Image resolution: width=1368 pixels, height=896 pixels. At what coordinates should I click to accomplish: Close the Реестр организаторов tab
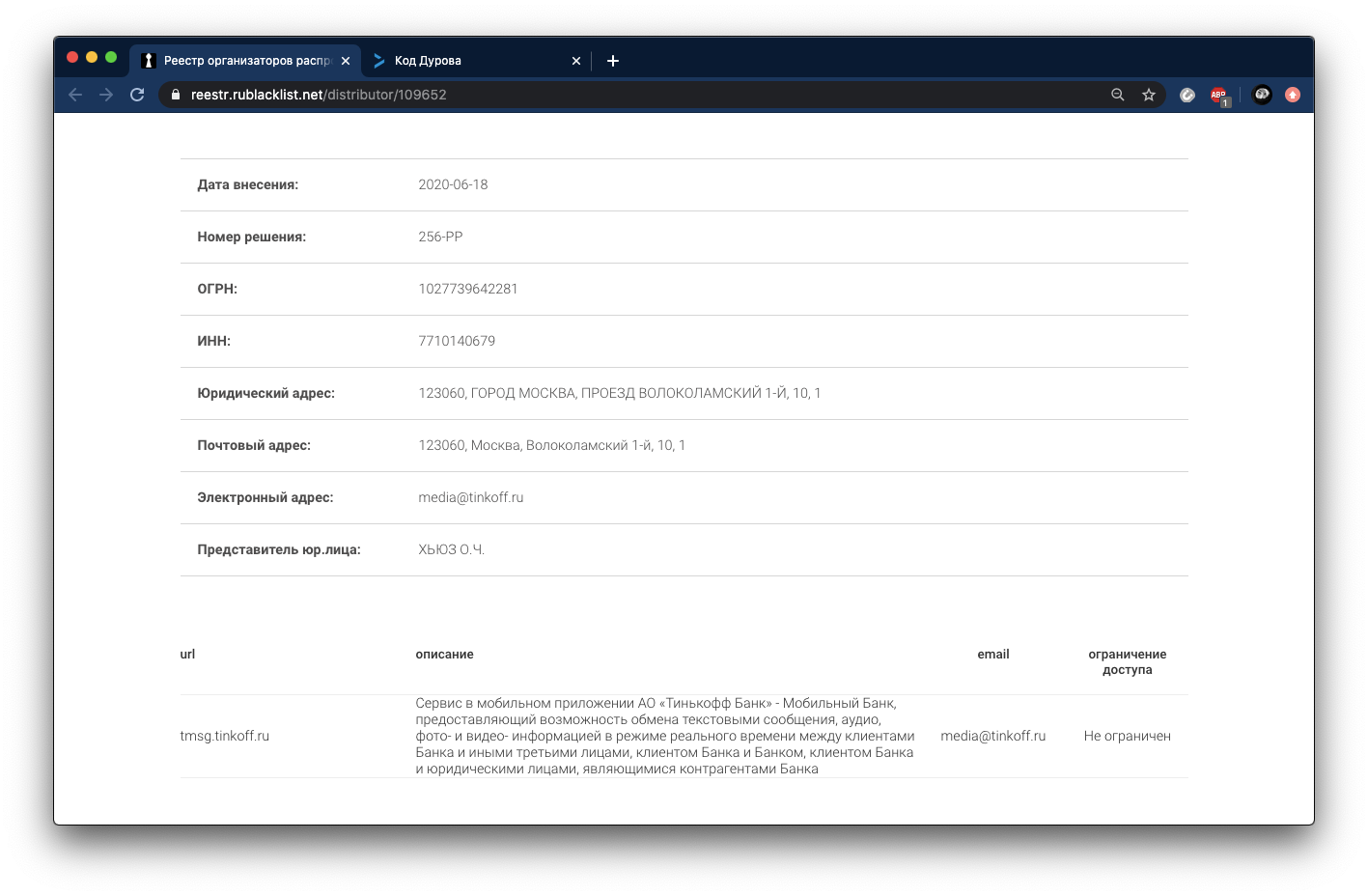tap(346, 61)
